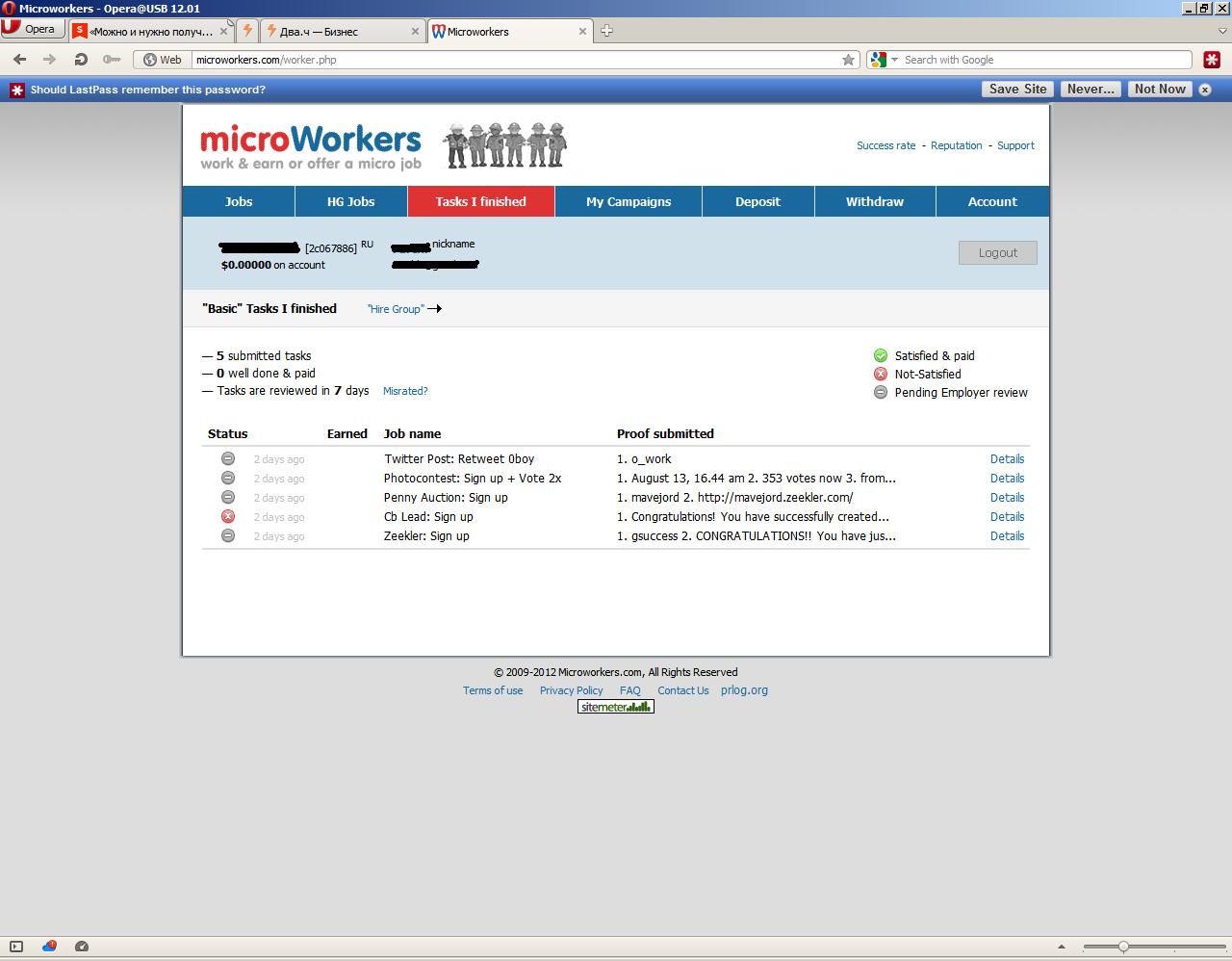Open the prlog.org footer link
Screen dimensions: 1232x961
pos(744,690)
